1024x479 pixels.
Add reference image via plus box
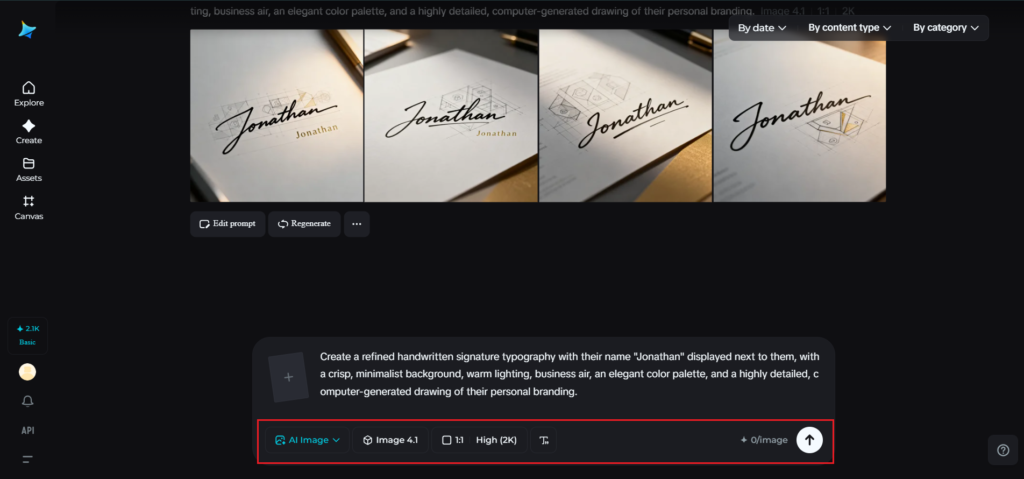pos(289,377)
